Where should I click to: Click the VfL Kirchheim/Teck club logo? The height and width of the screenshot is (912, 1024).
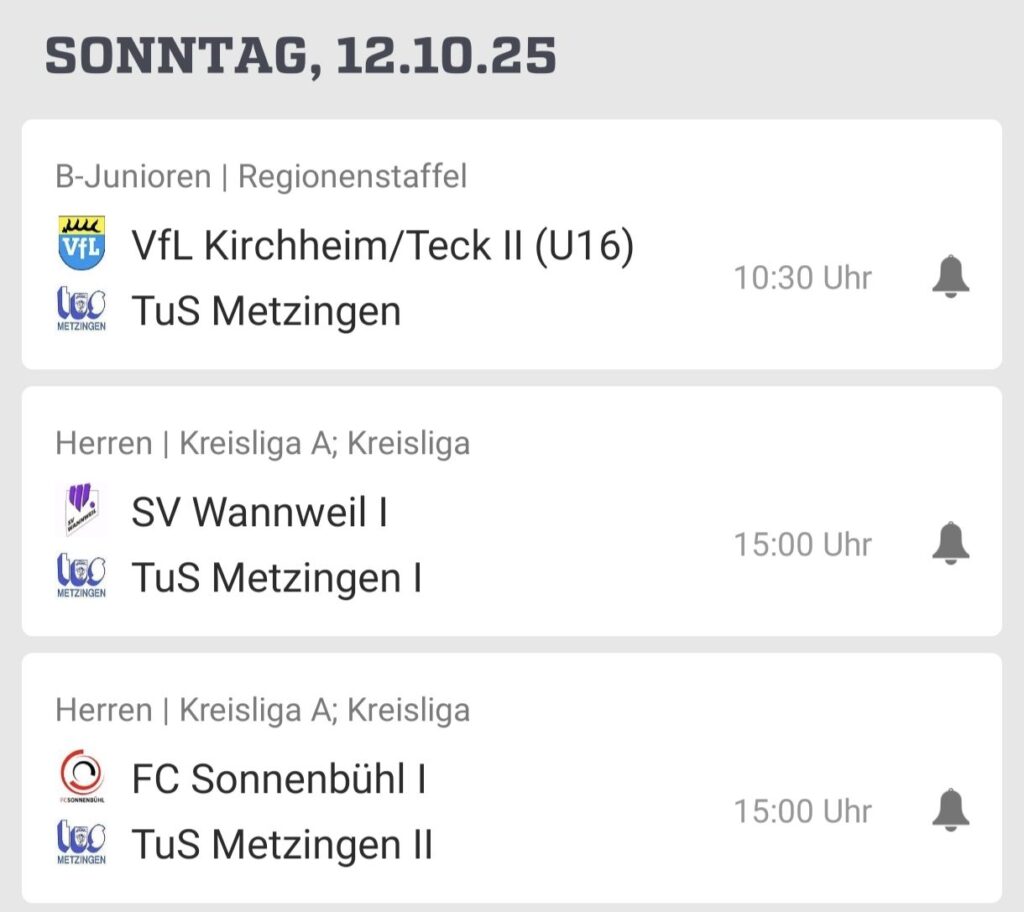82,243
